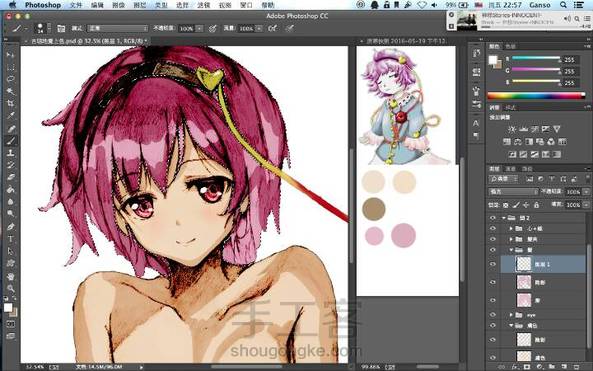The width and height of the screenshot is (593, 371).
Task: Open the 图层 (Layer) menu in menu bar
Action: [x=140, y=5]
